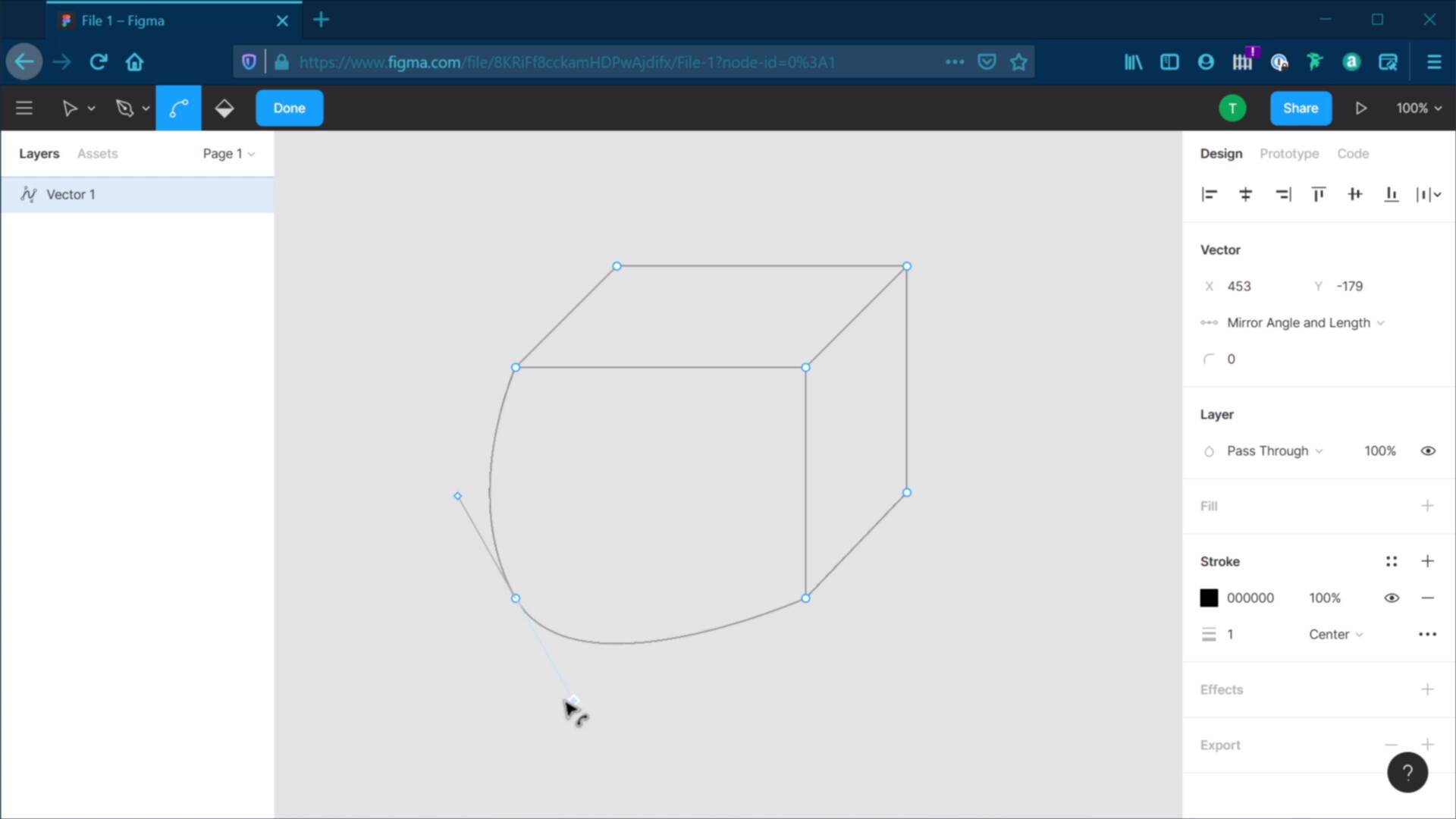
Task: Go back in browser history
Action: pos(24,62)
